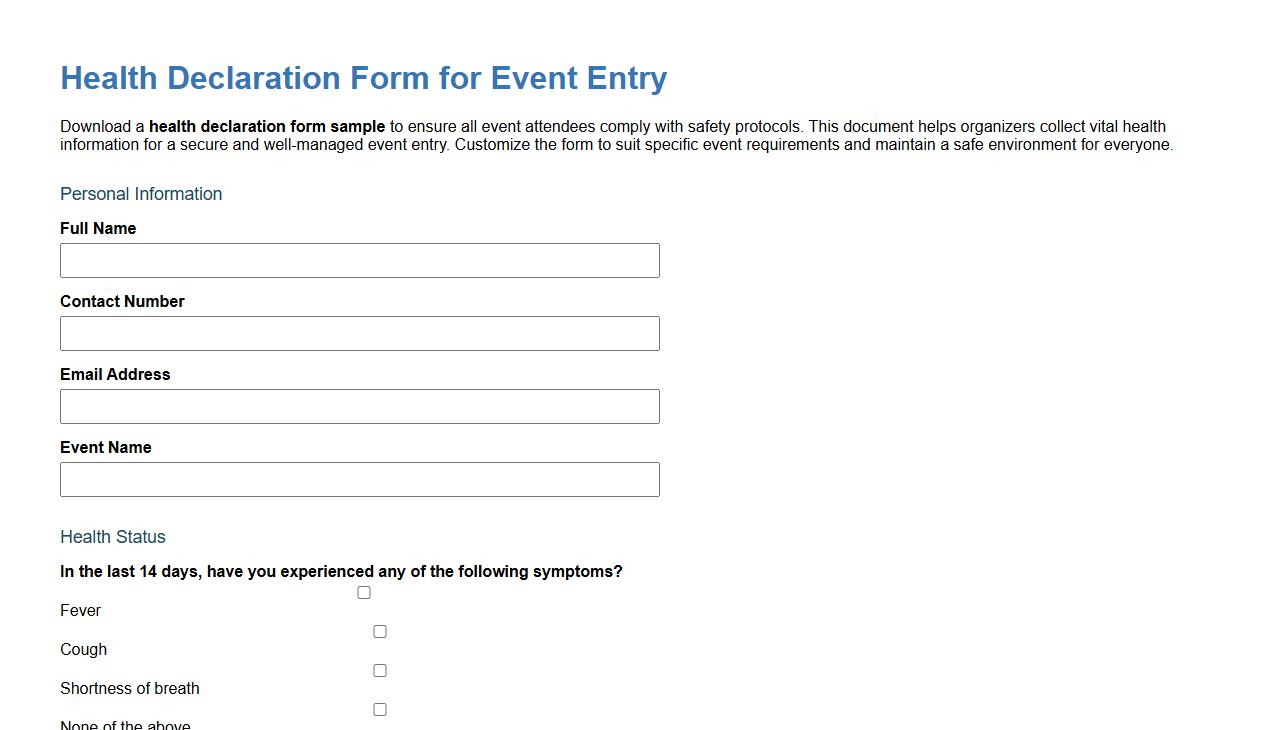
Task: Select the Personal Information section heading
Action: 141,194
